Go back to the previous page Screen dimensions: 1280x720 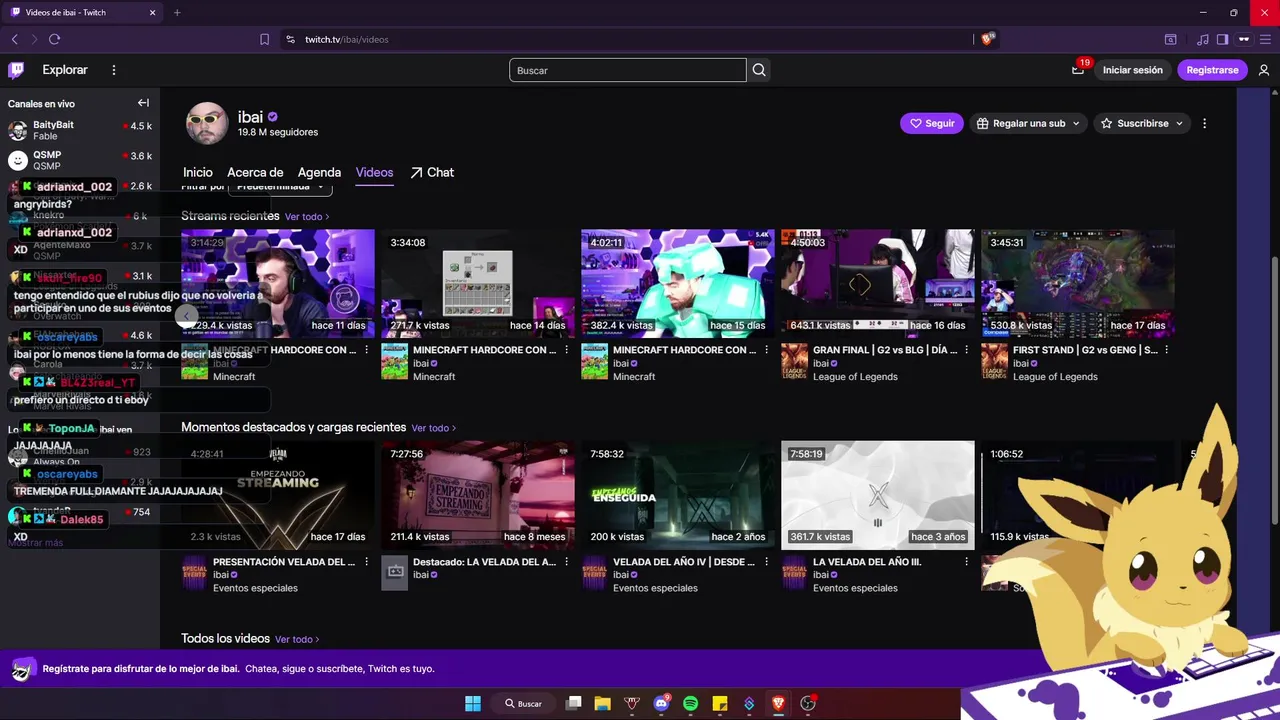14,39
